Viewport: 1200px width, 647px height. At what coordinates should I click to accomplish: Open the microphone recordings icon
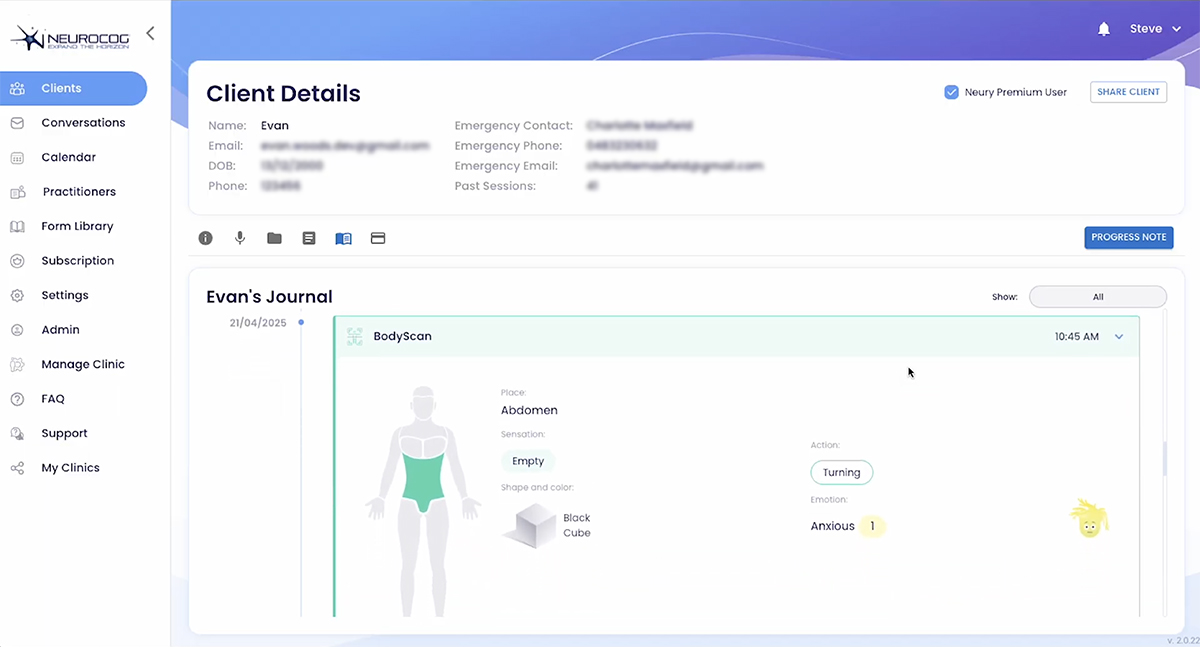pos(240,238)
